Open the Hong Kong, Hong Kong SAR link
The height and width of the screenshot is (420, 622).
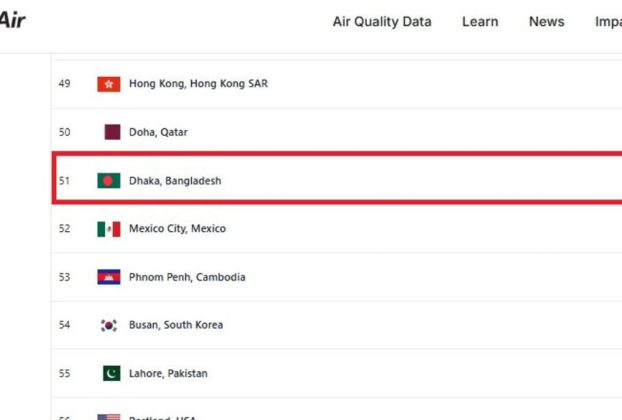click(x=198, y=84)
